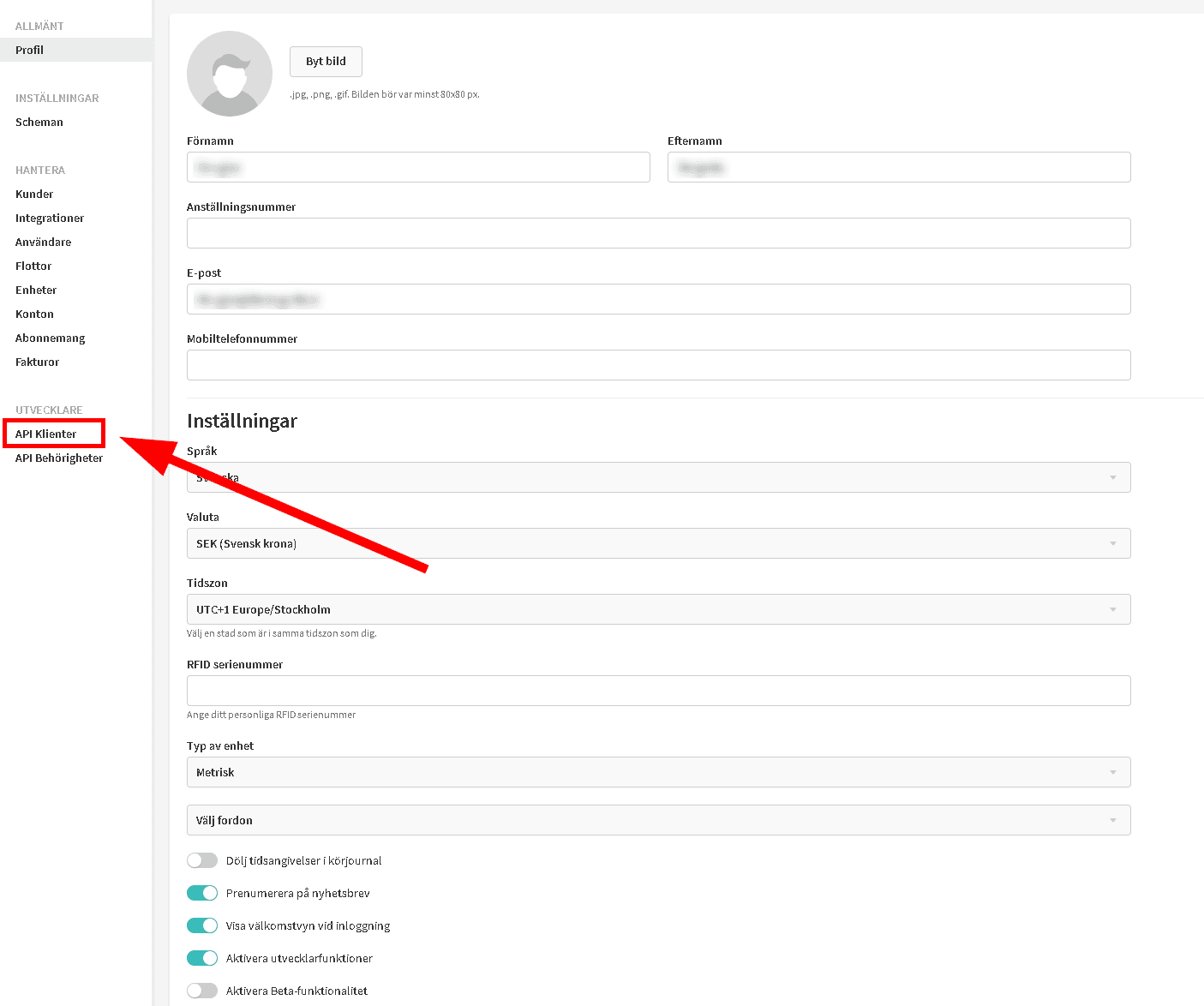Disable 'Prenumerera på nyhetsbrev'
This screenshot has height=1006, width=1204.
[202, 893]
